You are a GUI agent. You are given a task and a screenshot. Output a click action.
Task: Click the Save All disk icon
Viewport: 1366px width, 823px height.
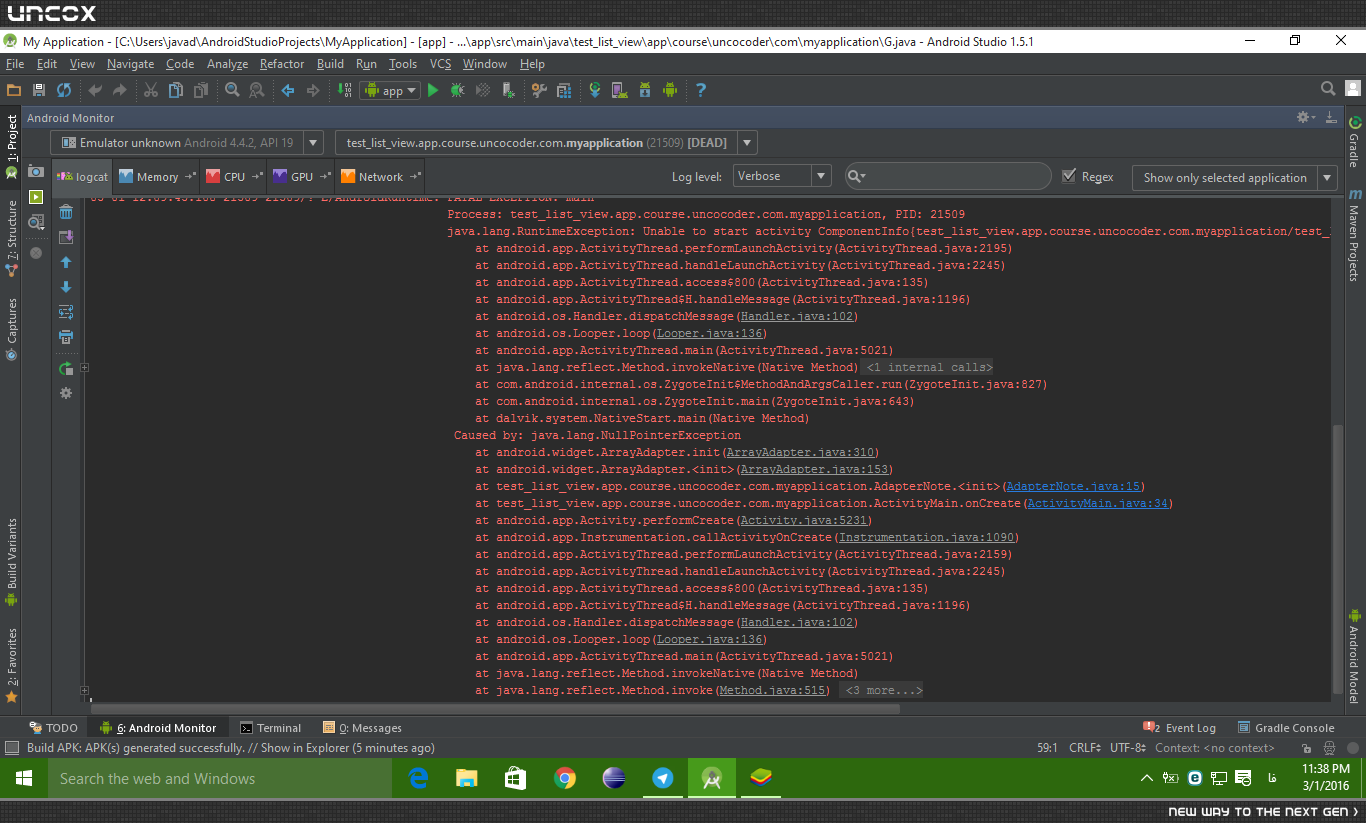[x=39, y=90]
